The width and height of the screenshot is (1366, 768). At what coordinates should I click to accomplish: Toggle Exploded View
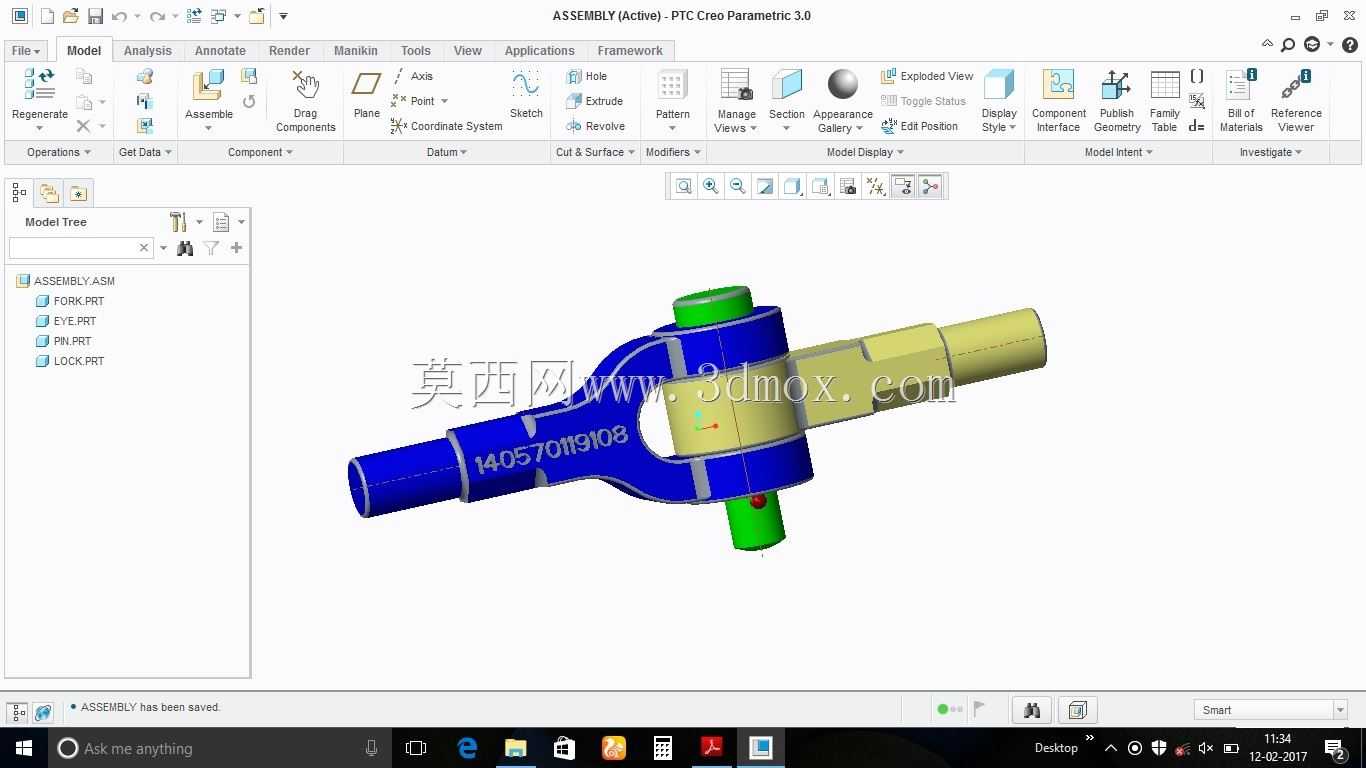pos(927,76)
